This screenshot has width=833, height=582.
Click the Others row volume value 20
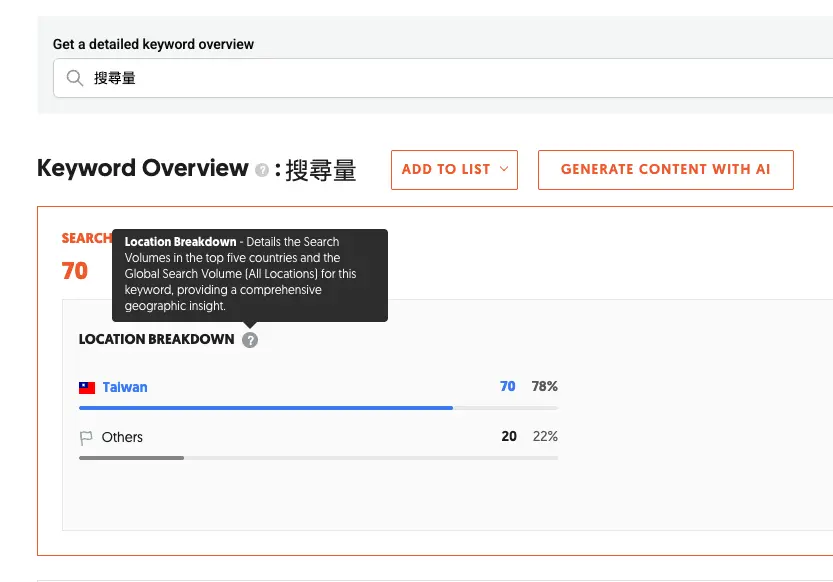[x=509, y=437]
